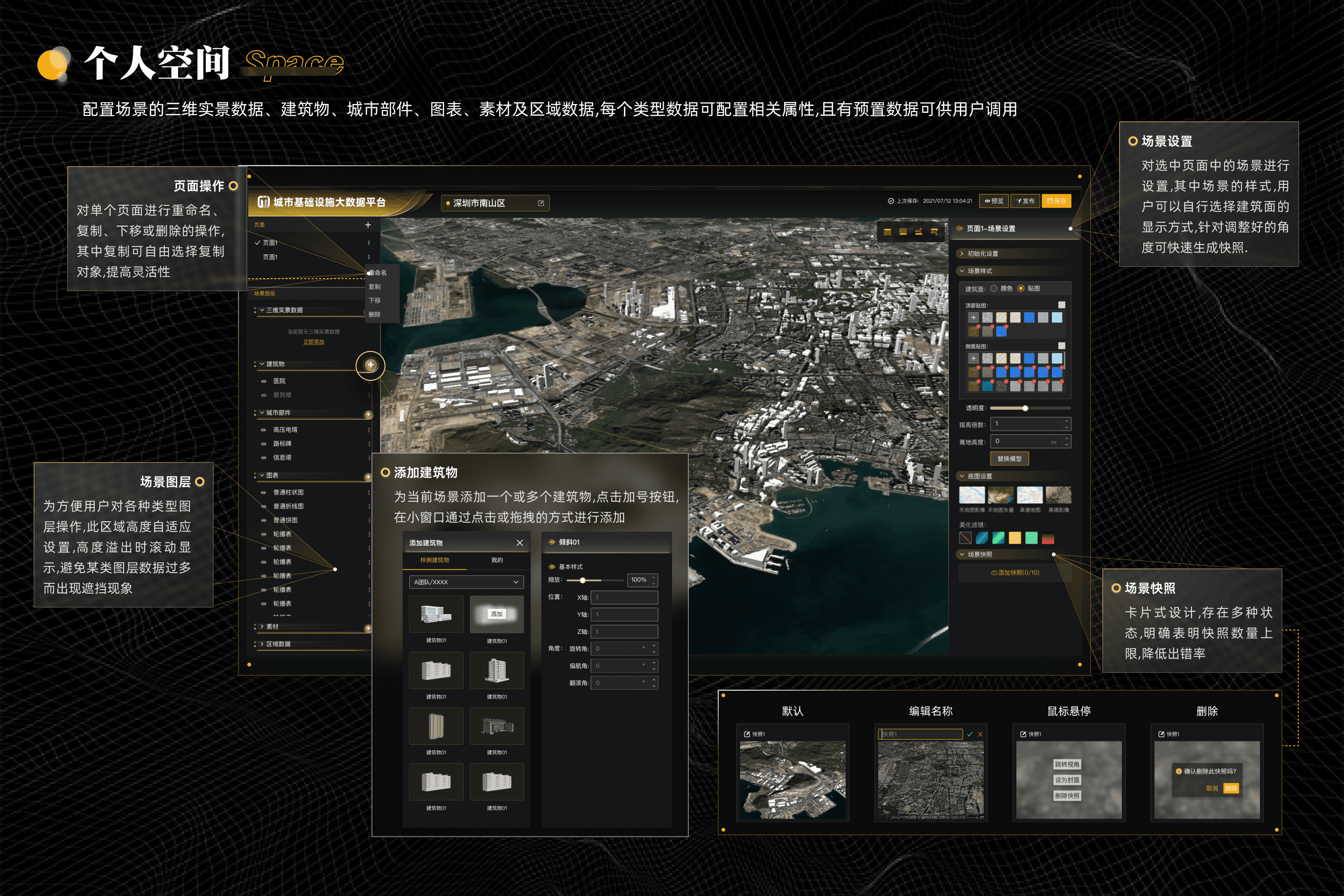Toggle eye visibility of 医院 layer
This screenshot has width=1344, height=896.
263,381
